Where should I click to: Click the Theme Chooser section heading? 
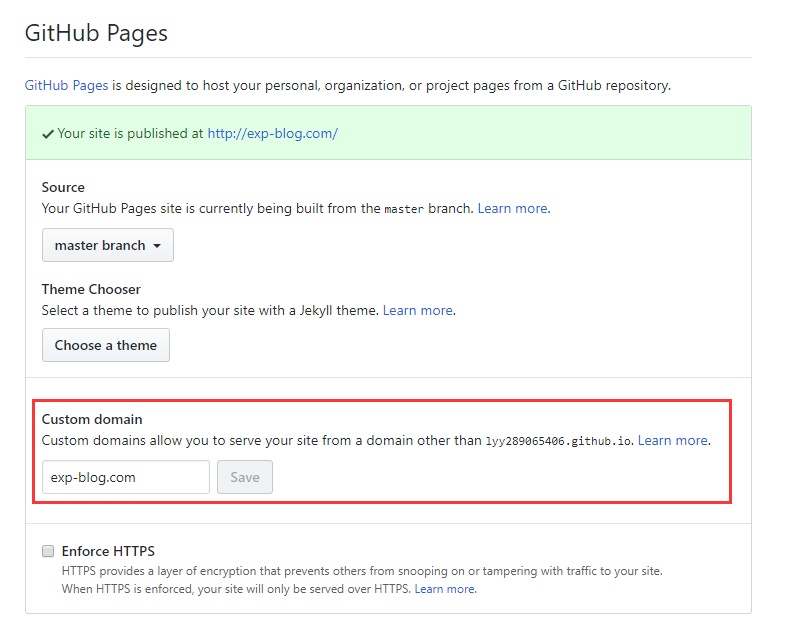91,289
